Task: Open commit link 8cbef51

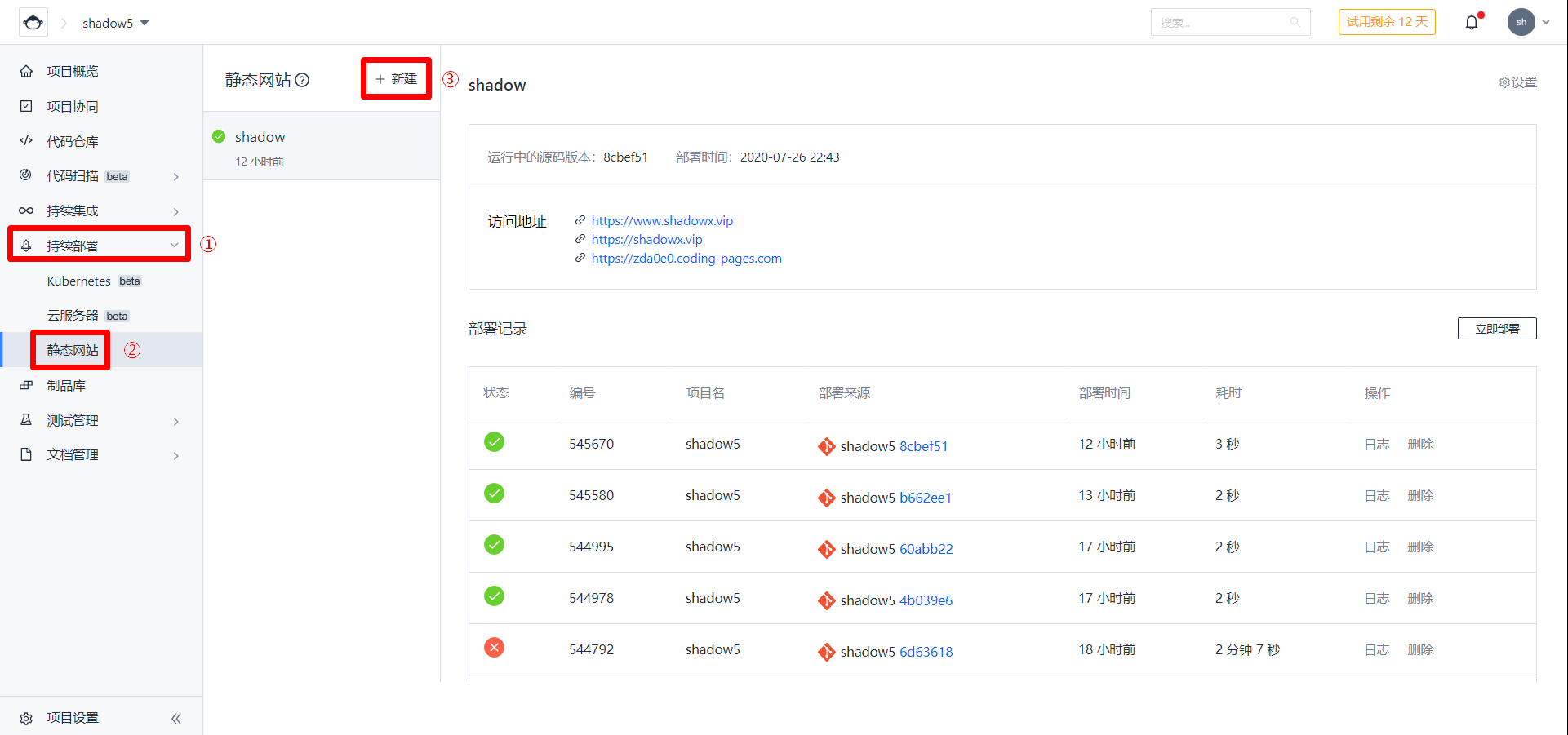Action: (x=924, y=446)
